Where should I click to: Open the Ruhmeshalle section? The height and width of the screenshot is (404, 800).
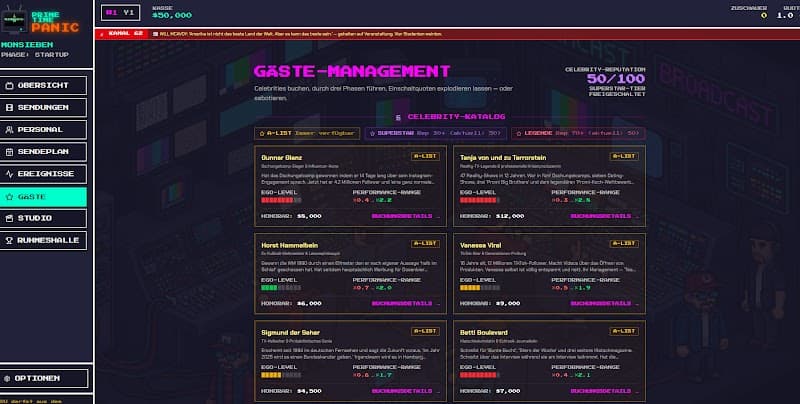(43, 240)
